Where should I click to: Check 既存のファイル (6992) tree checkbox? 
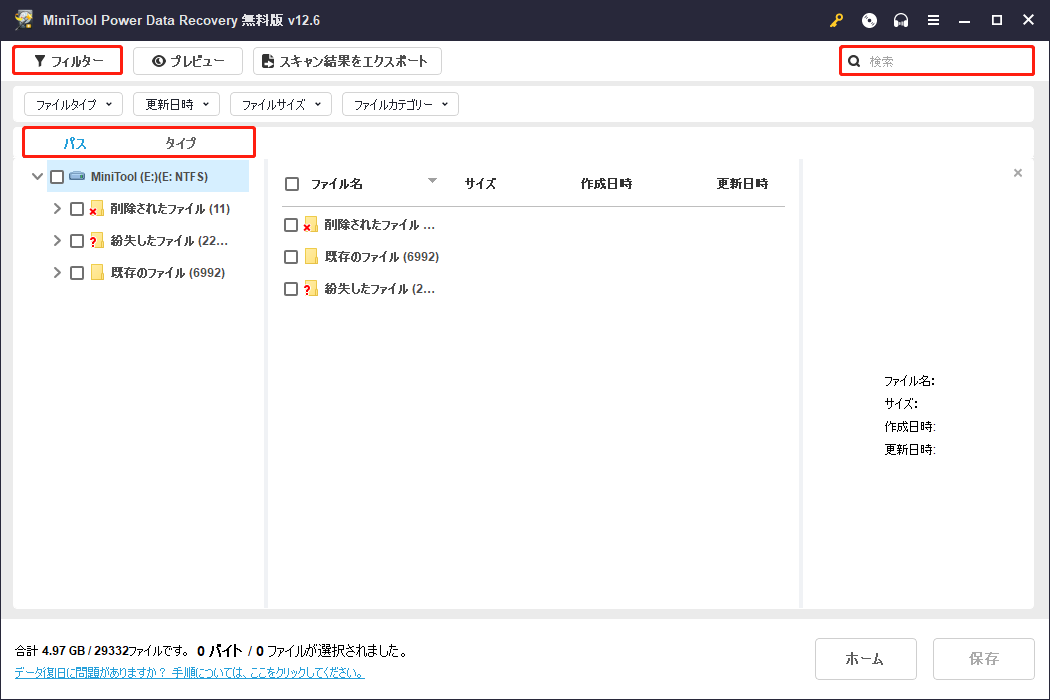[77, 273]
